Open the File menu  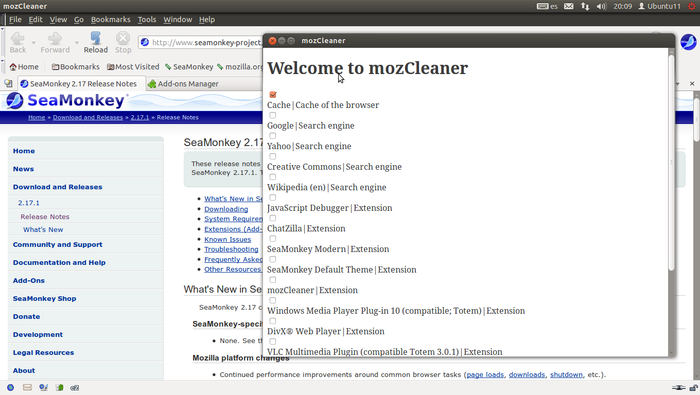tap(15, 20)
